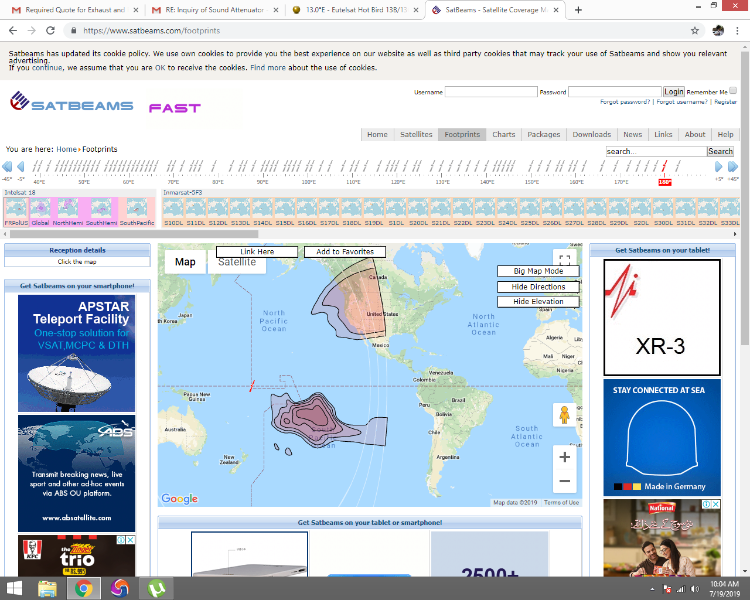Jump back 45 degrees with double-left arrow

[x=7, y=167]
